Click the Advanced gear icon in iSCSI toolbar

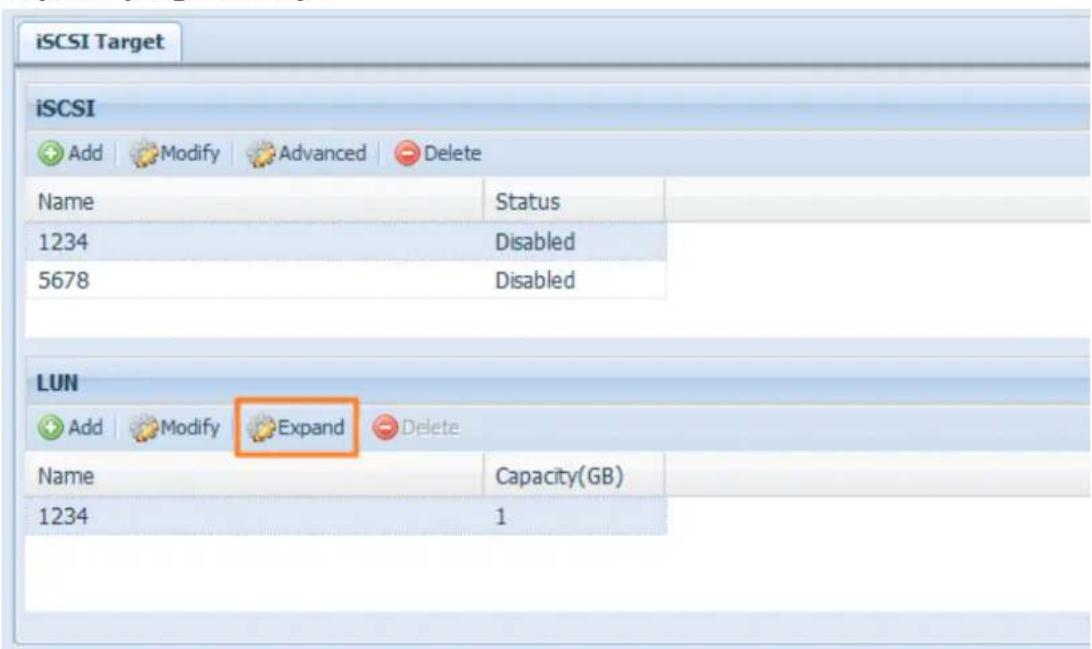pyautogui.click(x=261, y=153)
